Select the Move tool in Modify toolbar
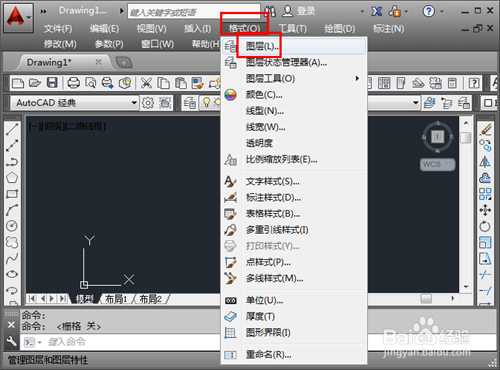 485,210
